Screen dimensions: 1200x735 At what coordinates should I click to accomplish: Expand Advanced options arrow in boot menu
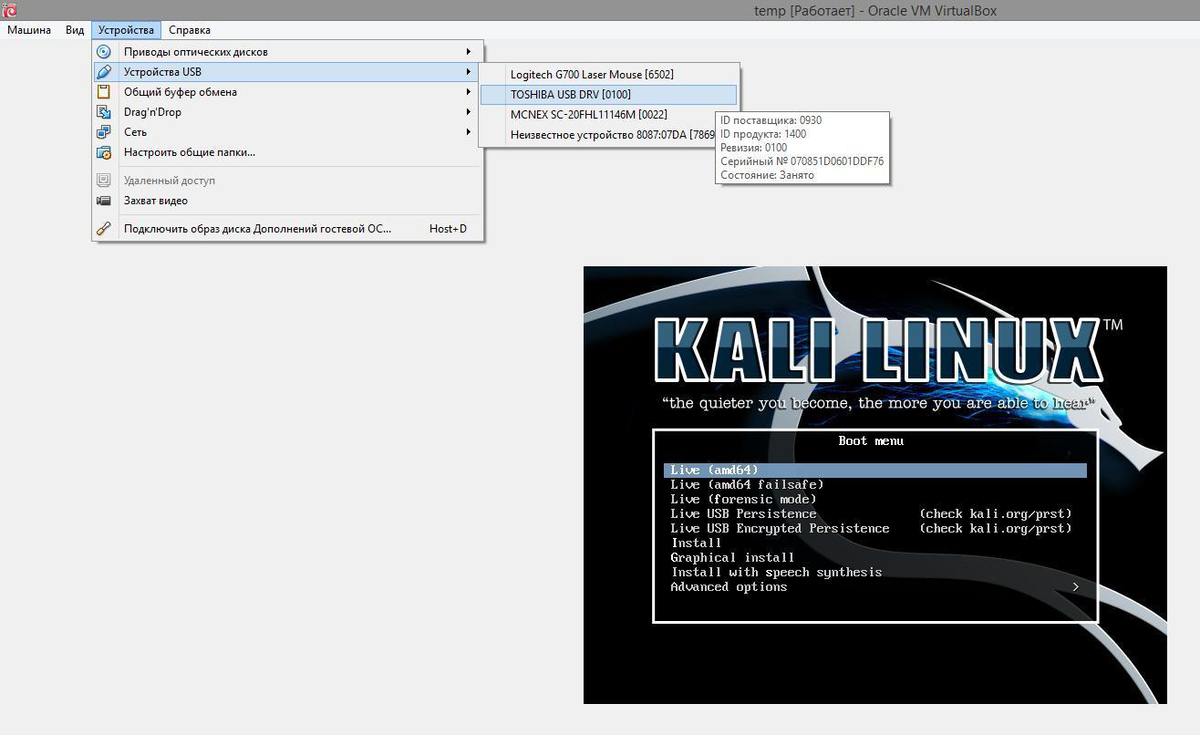[1076, 587]
